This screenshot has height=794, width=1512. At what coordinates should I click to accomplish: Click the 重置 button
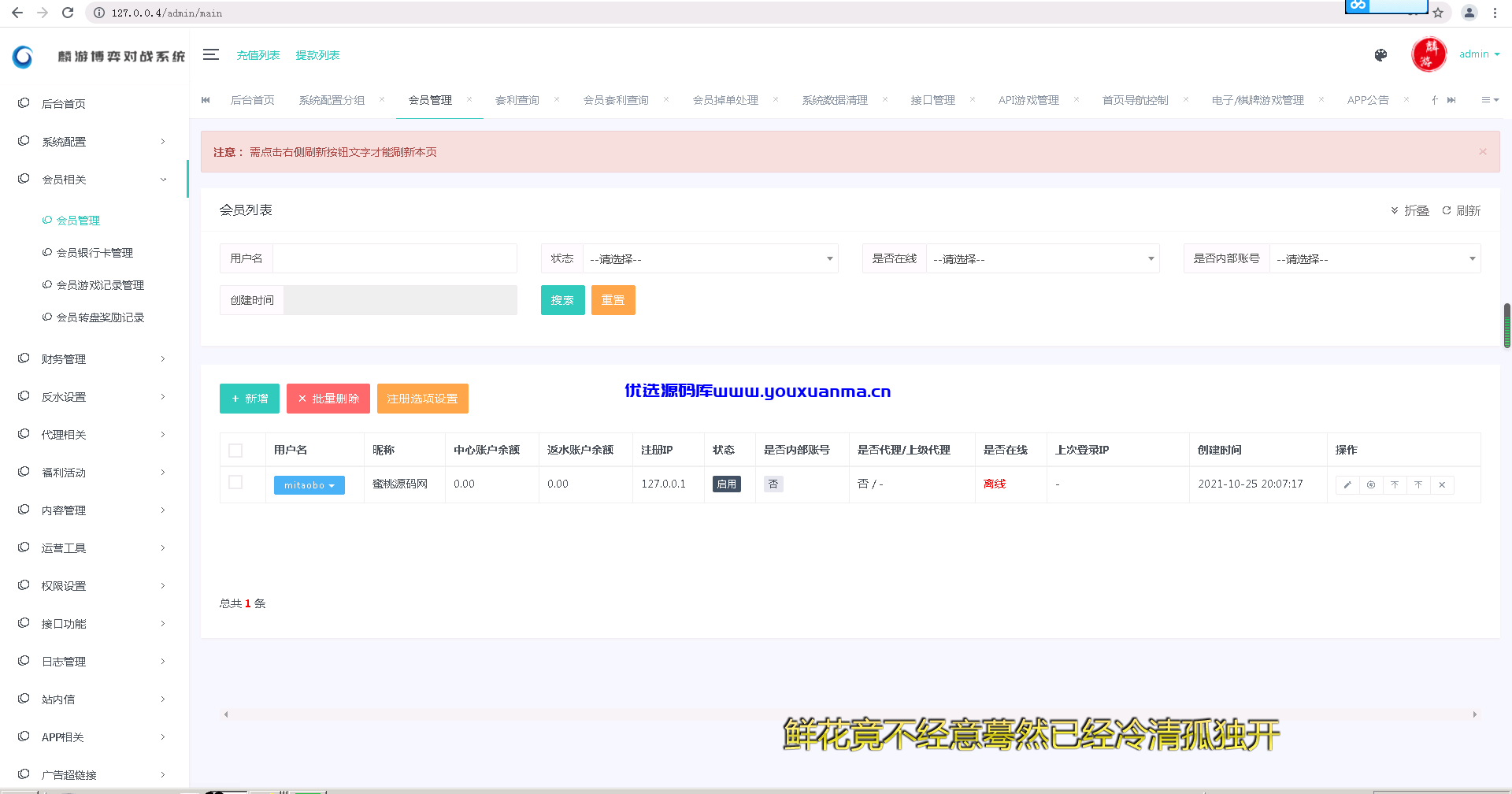pos(613,300)
